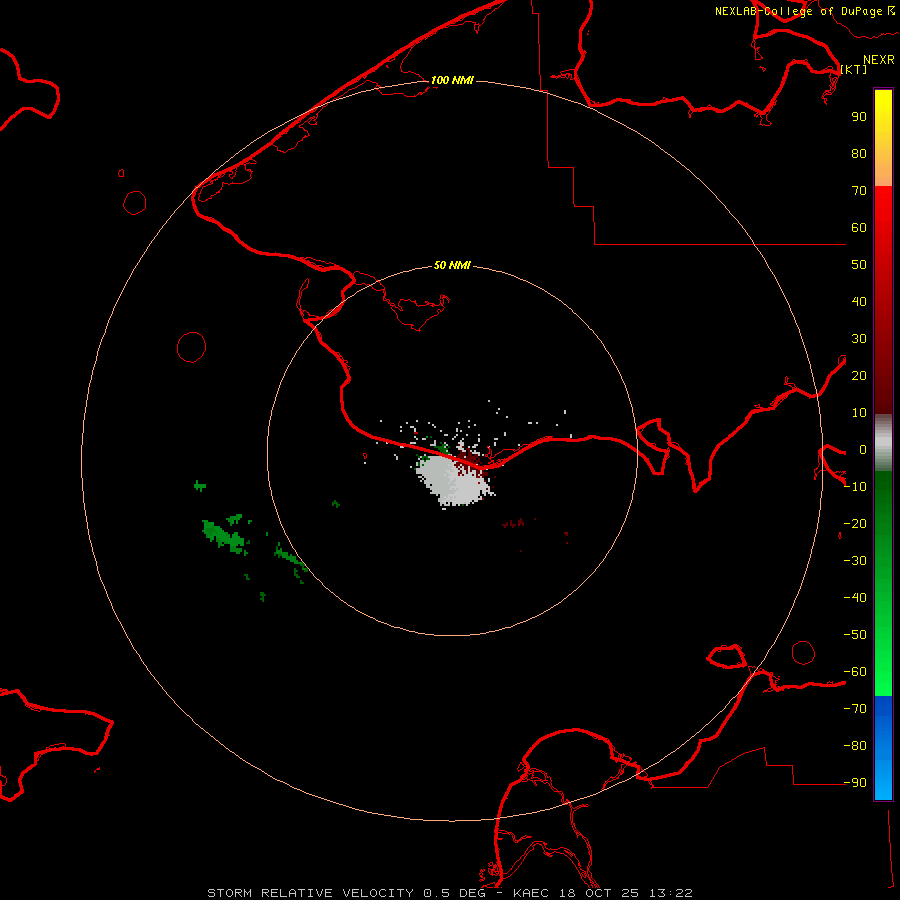Click the -30 value on the velocity scale
Screen dimensions: 900x900
point(855,561)
